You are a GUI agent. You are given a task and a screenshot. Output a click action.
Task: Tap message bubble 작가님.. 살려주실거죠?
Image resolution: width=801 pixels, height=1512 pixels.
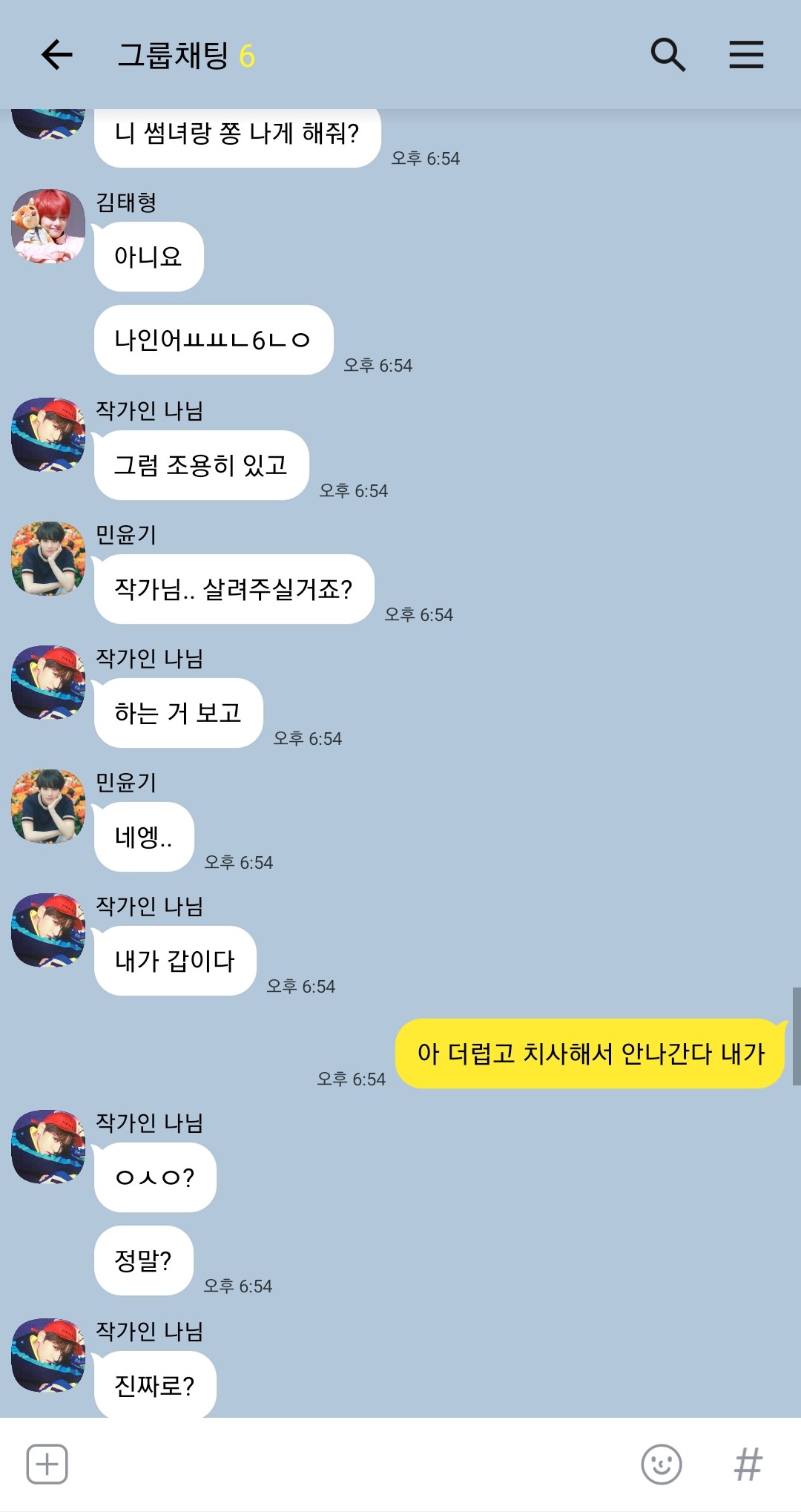pos(234,589)
